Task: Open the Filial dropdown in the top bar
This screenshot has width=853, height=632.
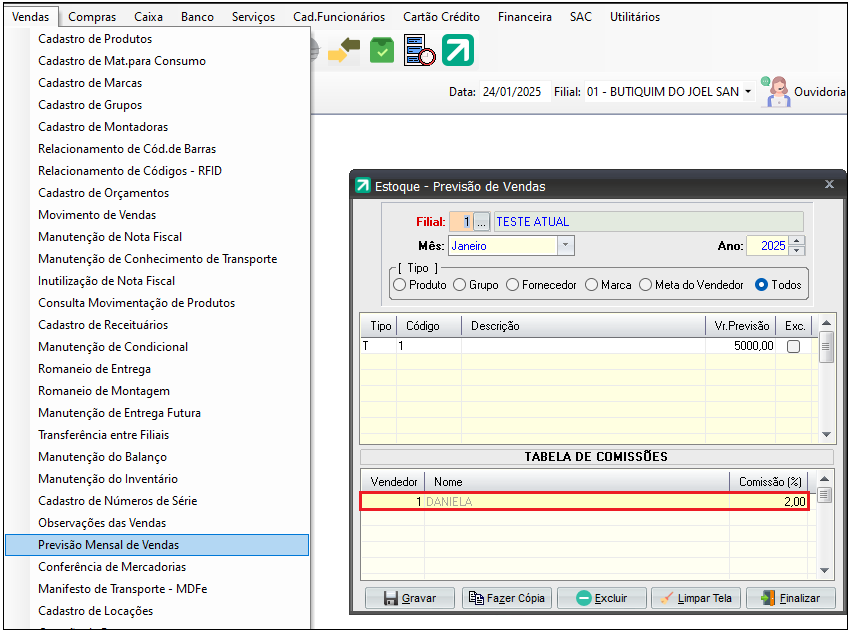Action: point(747,92)
